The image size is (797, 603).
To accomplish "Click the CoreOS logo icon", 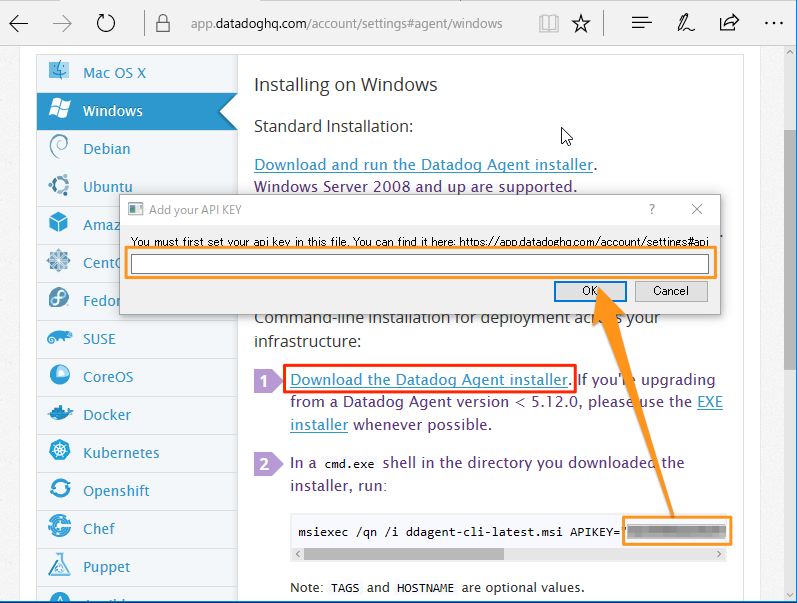I will tap(59, 374).
